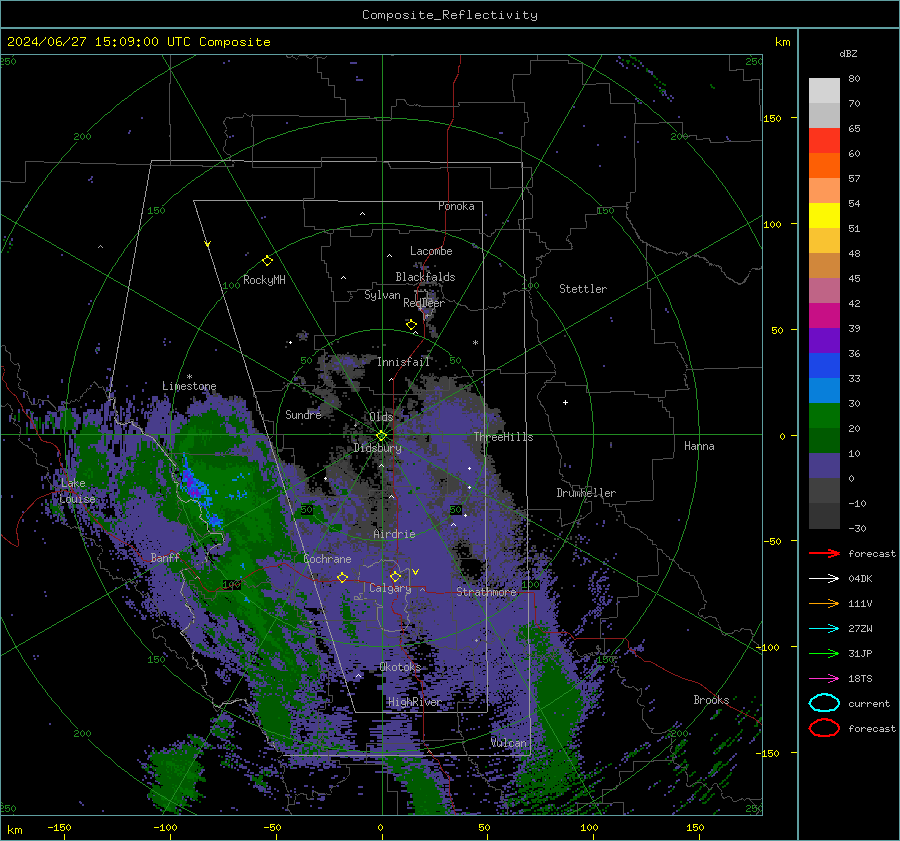Click the ThreeHills town label
Viewport: 900px width, 841px height.
503,437
